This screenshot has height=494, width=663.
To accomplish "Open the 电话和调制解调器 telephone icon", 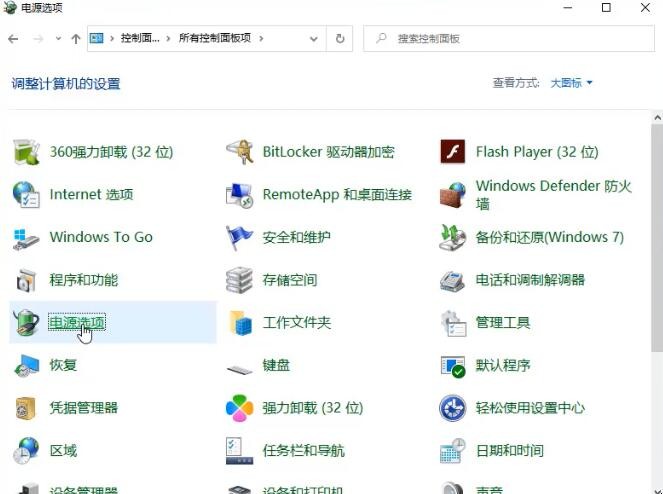I will coord(452,280).
